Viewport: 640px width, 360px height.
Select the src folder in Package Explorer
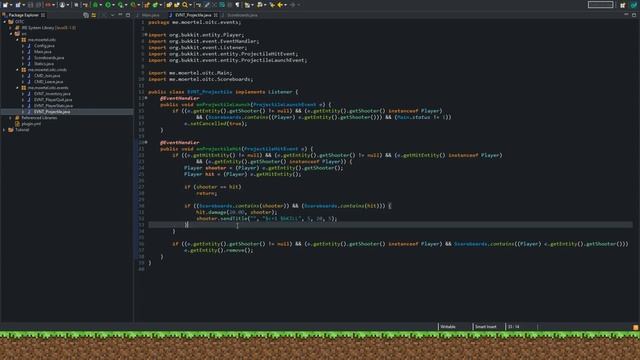point(24,34)
